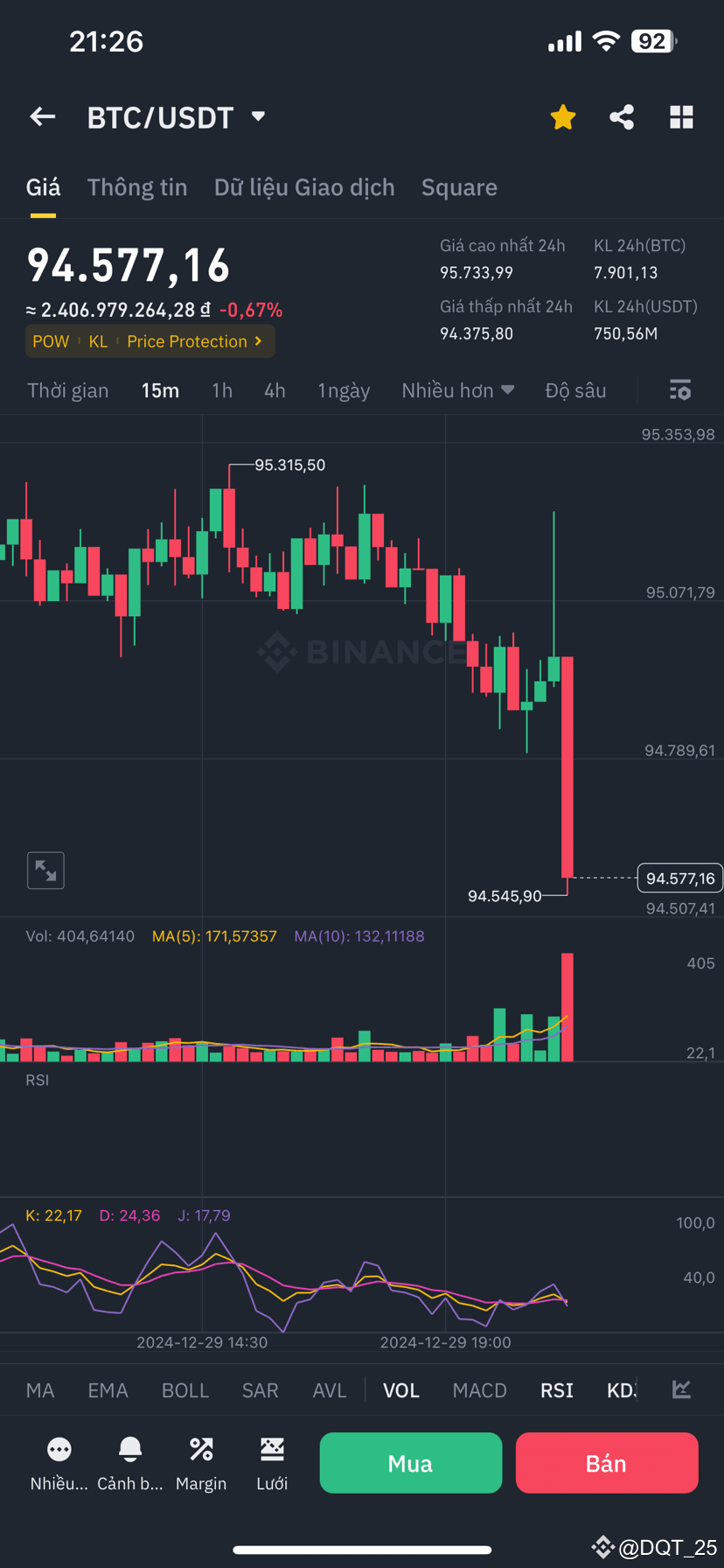This screenshot has height=1568, width=724.
Task: Expand the BTC/USDT pair dropdown
Action: point(258,116)
